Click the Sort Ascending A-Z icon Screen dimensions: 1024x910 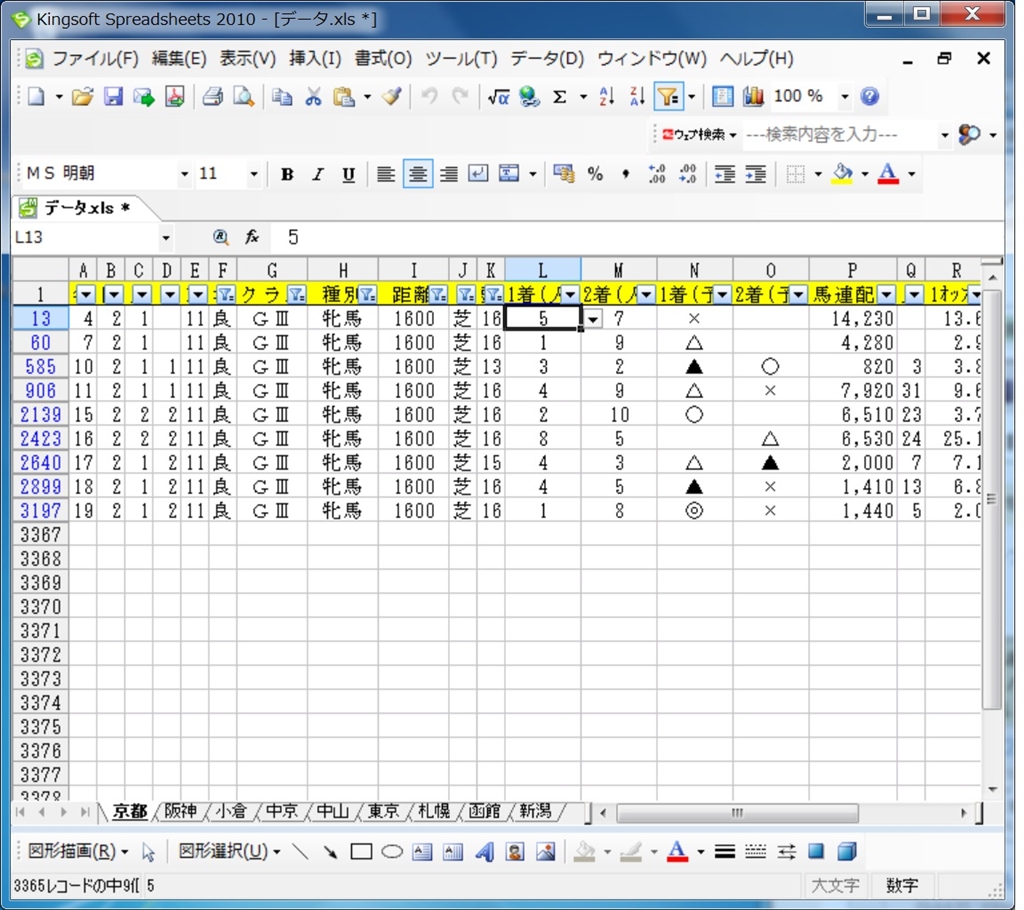pyautogui.click(x=606, y=97)
